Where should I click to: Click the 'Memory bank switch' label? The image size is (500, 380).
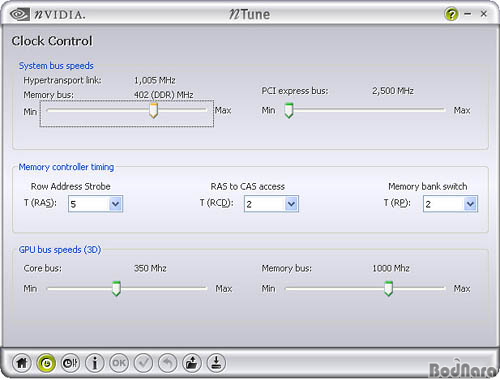point(428,186)
